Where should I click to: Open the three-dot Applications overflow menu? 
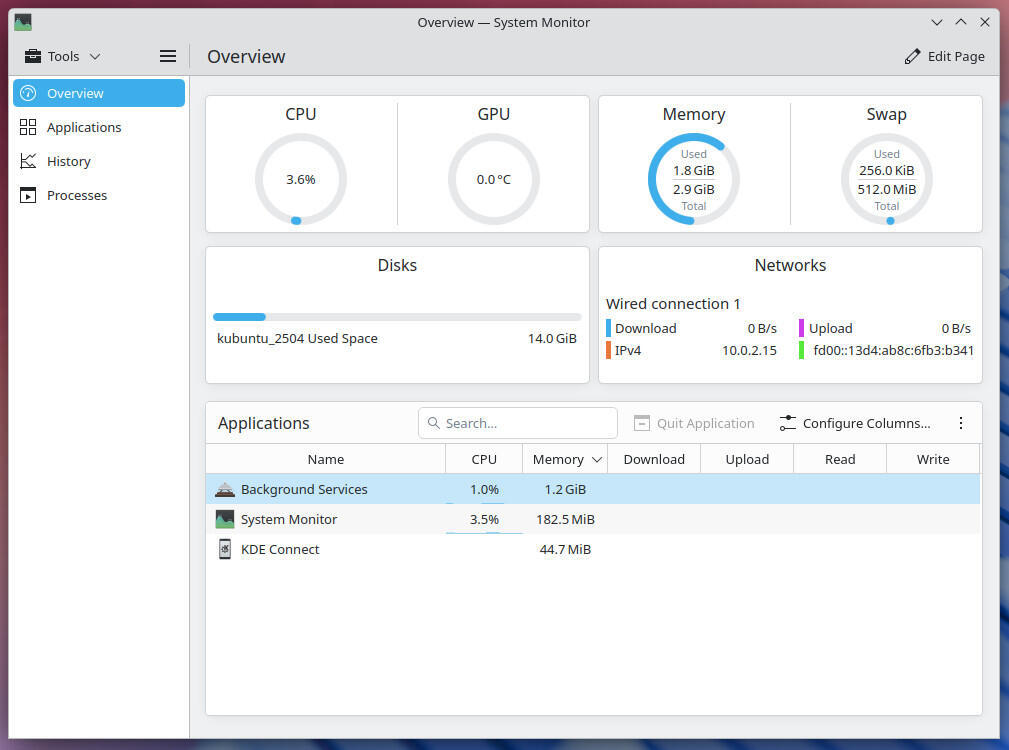tap(960, 423)
